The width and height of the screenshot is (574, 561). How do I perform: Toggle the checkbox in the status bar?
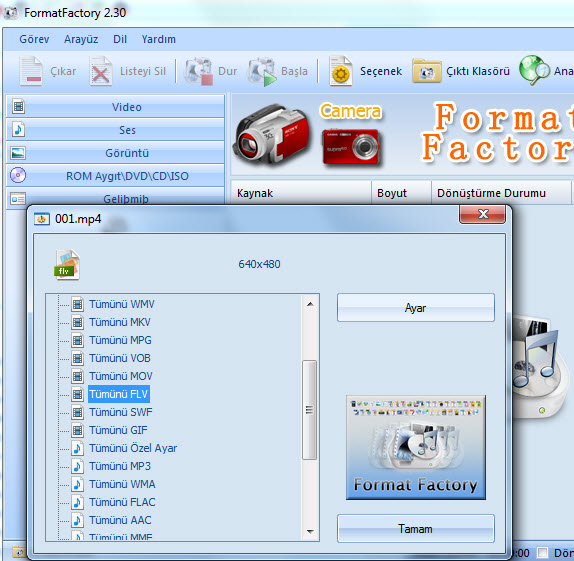click(x=543, y=552)
